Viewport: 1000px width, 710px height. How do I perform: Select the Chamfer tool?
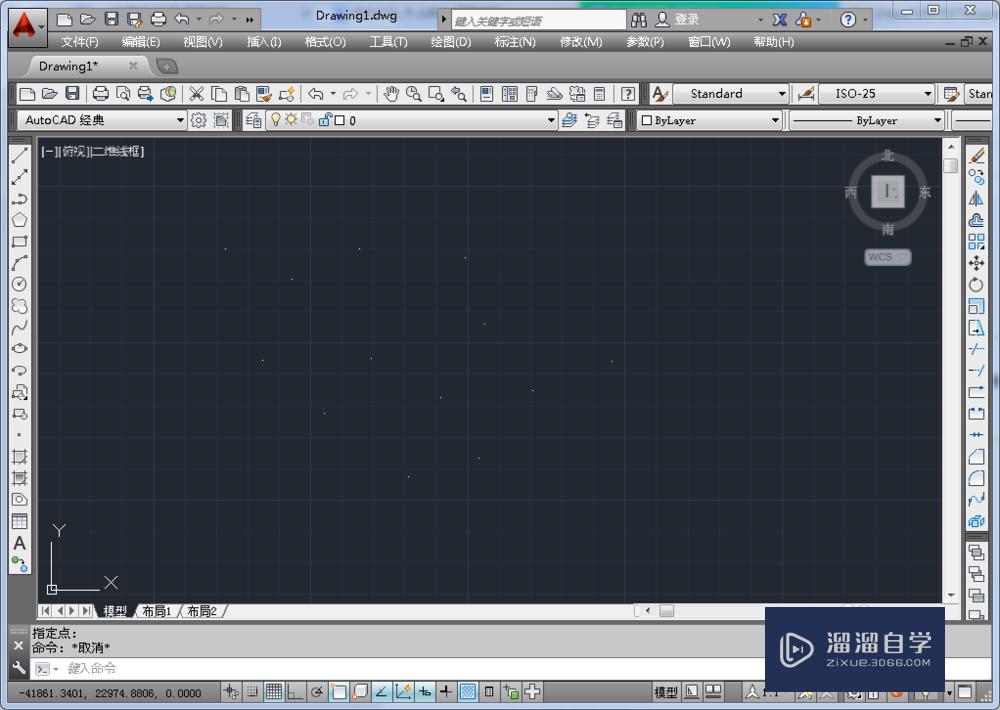click(976, 457)
